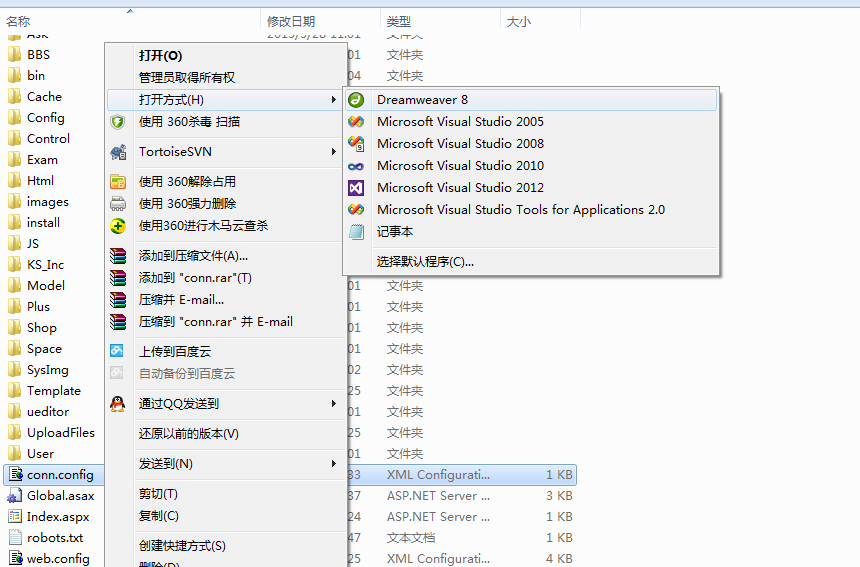Select 使用 360解除占用 entry
860x567 pixels.
[226, 182]
